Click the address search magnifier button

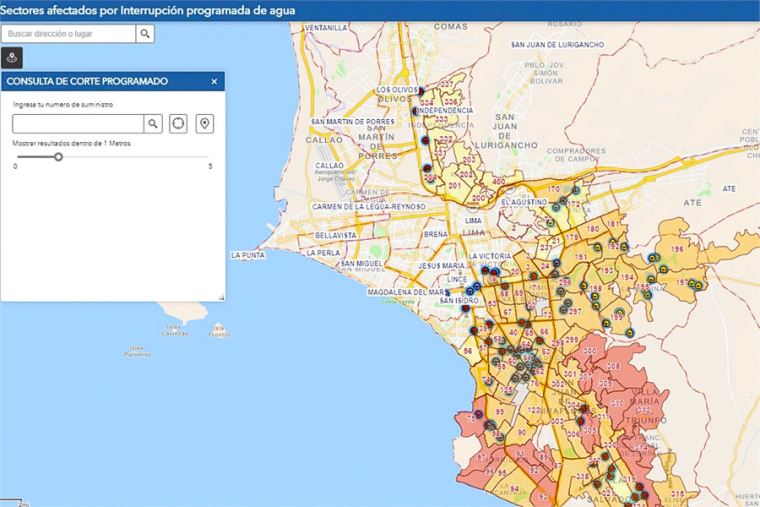coord(146,34)
